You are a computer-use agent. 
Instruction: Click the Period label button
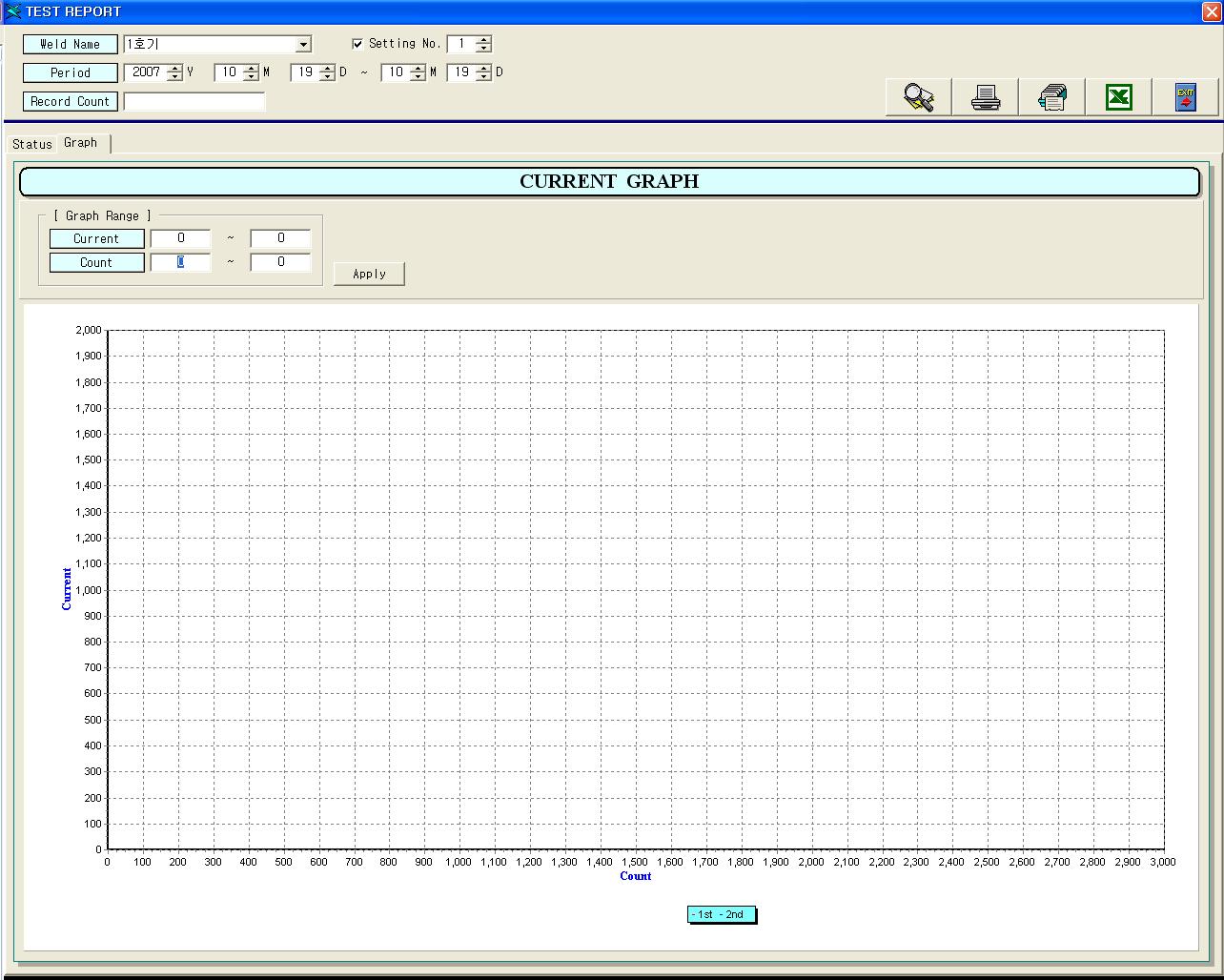click(x=71, y=72)
